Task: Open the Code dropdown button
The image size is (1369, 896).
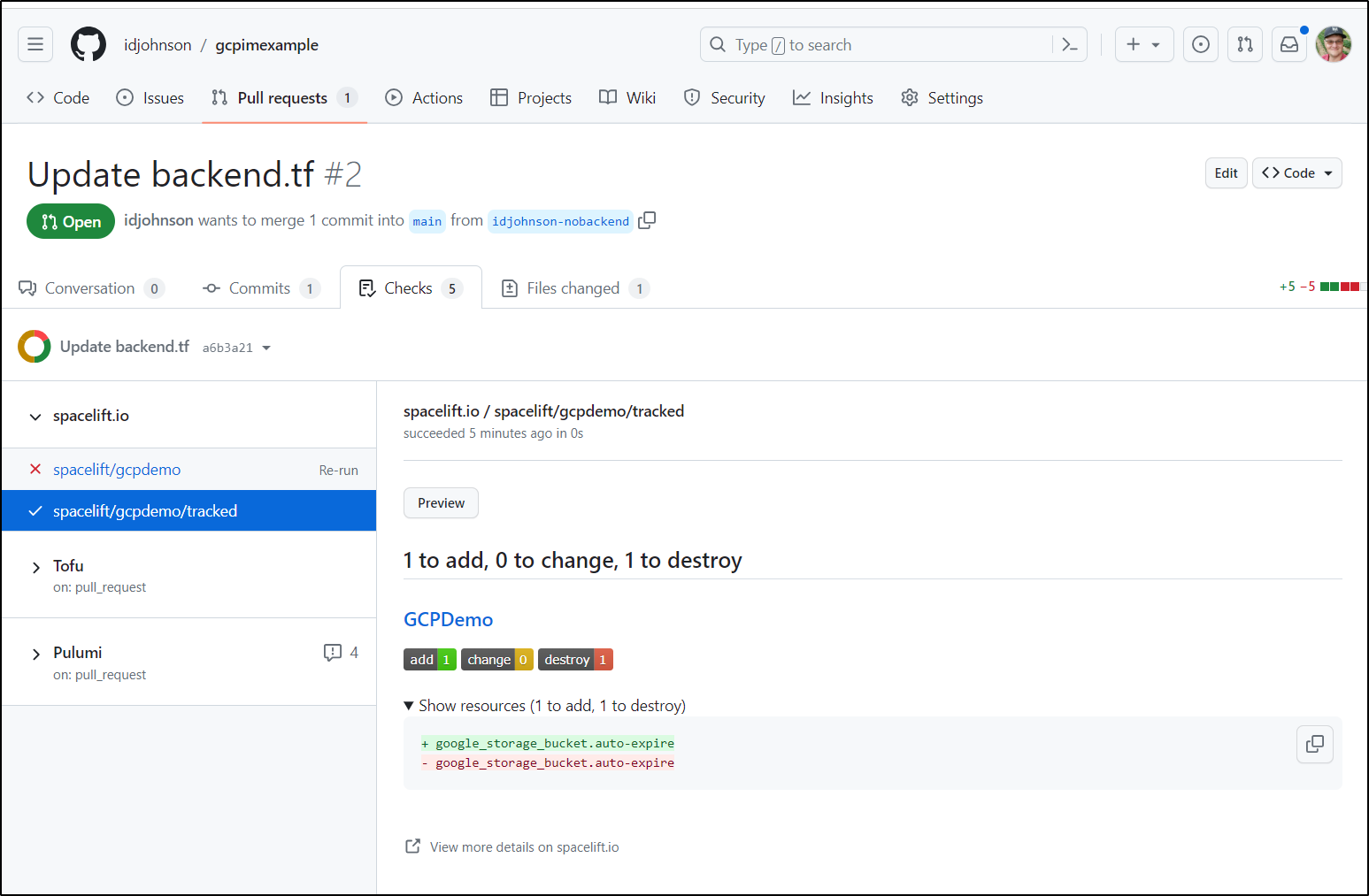Action: click(1297, 173)
